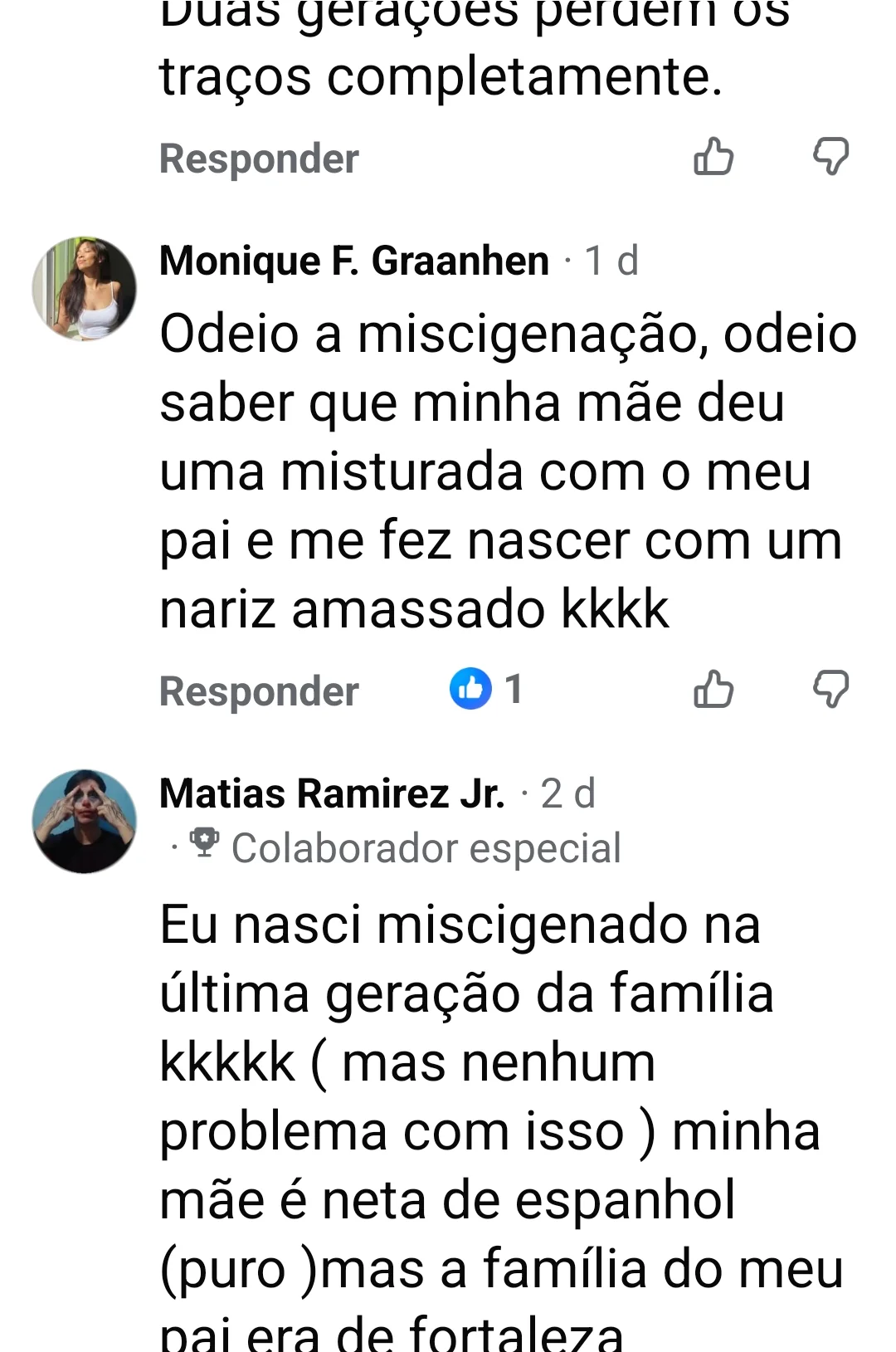The width and height of the screenshot is (896, 1352).
Task: Tap the "nariz amassado kkkk" line of text
Action: (x=413, y=610)
